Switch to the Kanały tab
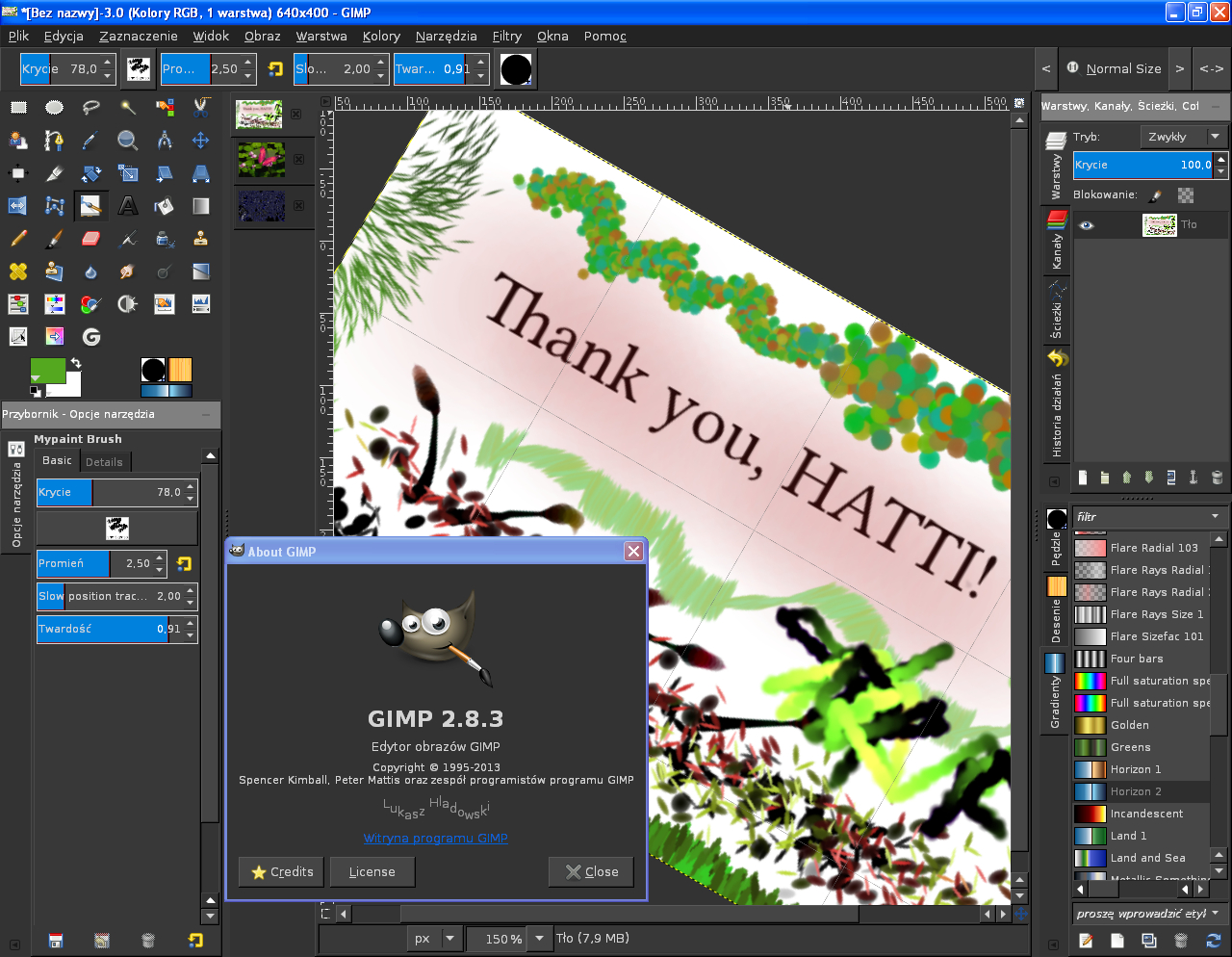1232x957 pixels. (x=1057, y=241)
